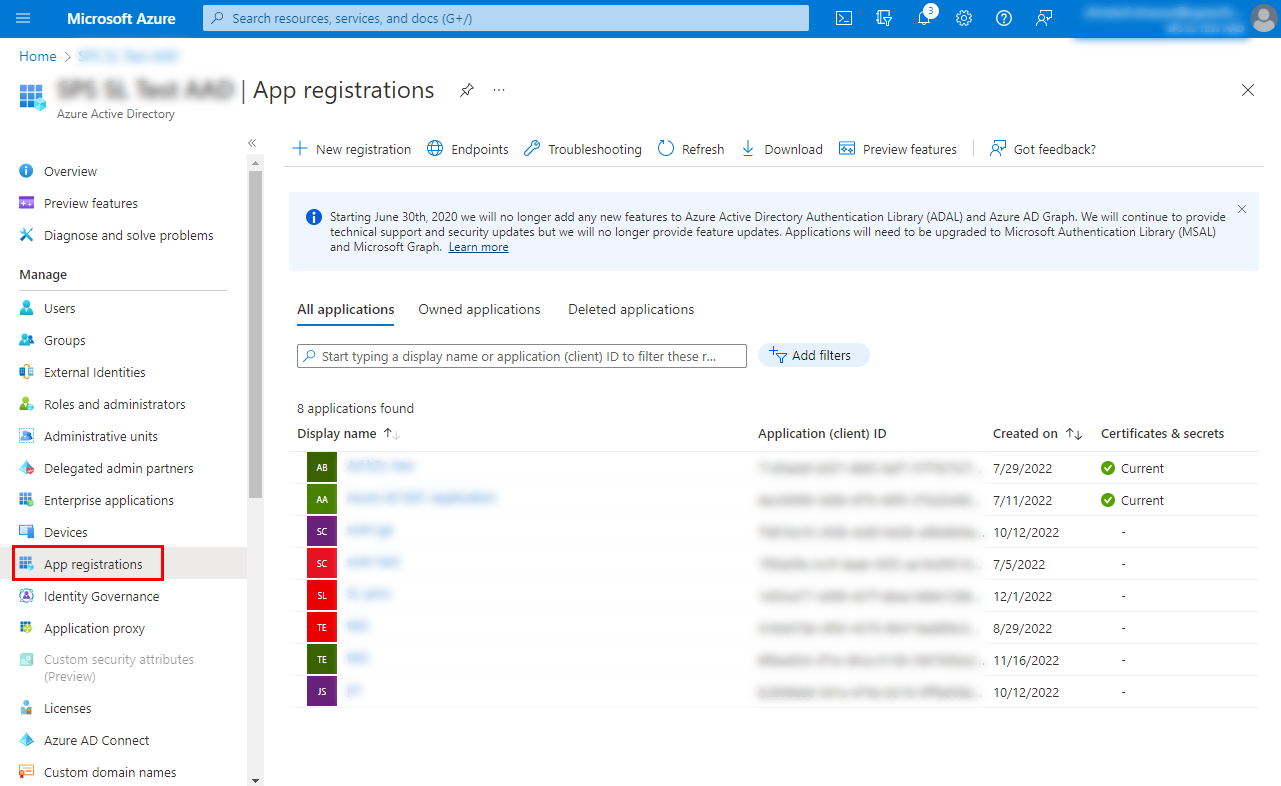
Task: Open Cloud Shell from the top bar
Action: pos(844,18)
